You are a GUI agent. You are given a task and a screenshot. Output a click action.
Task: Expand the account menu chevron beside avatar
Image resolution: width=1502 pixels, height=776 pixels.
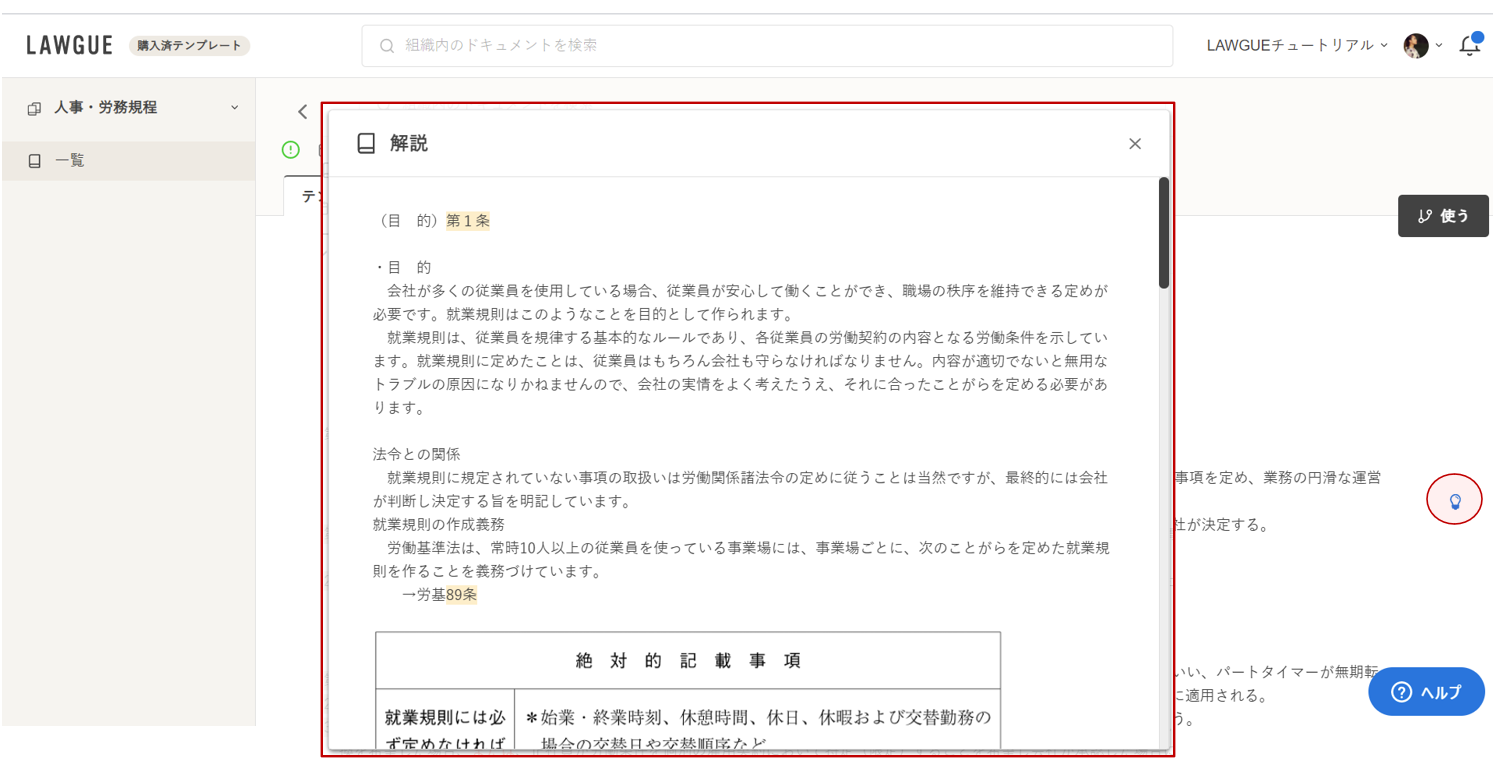pos(1439,46)
